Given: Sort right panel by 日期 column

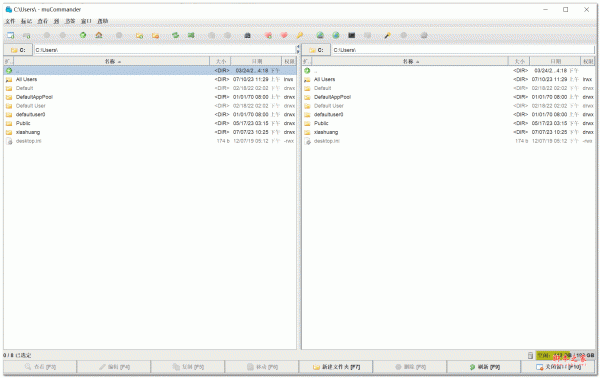Looking at the screenshot, I should (555, 61).
